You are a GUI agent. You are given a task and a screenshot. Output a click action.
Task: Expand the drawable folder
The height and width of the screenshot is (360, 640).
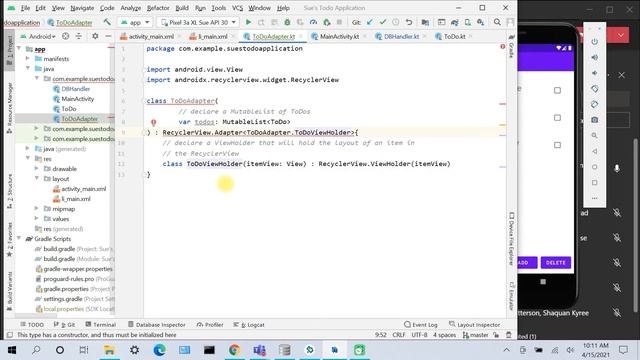tap(36, 169)
